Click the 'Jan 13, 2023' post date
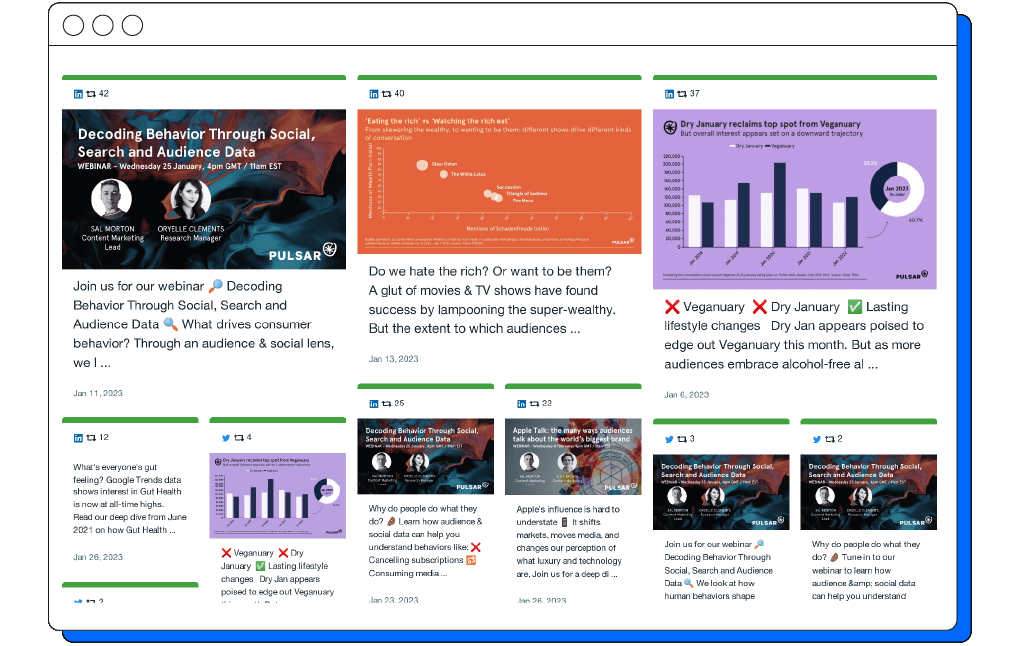Viewport: 1024px width, 646px height. [x=394, y=359]
